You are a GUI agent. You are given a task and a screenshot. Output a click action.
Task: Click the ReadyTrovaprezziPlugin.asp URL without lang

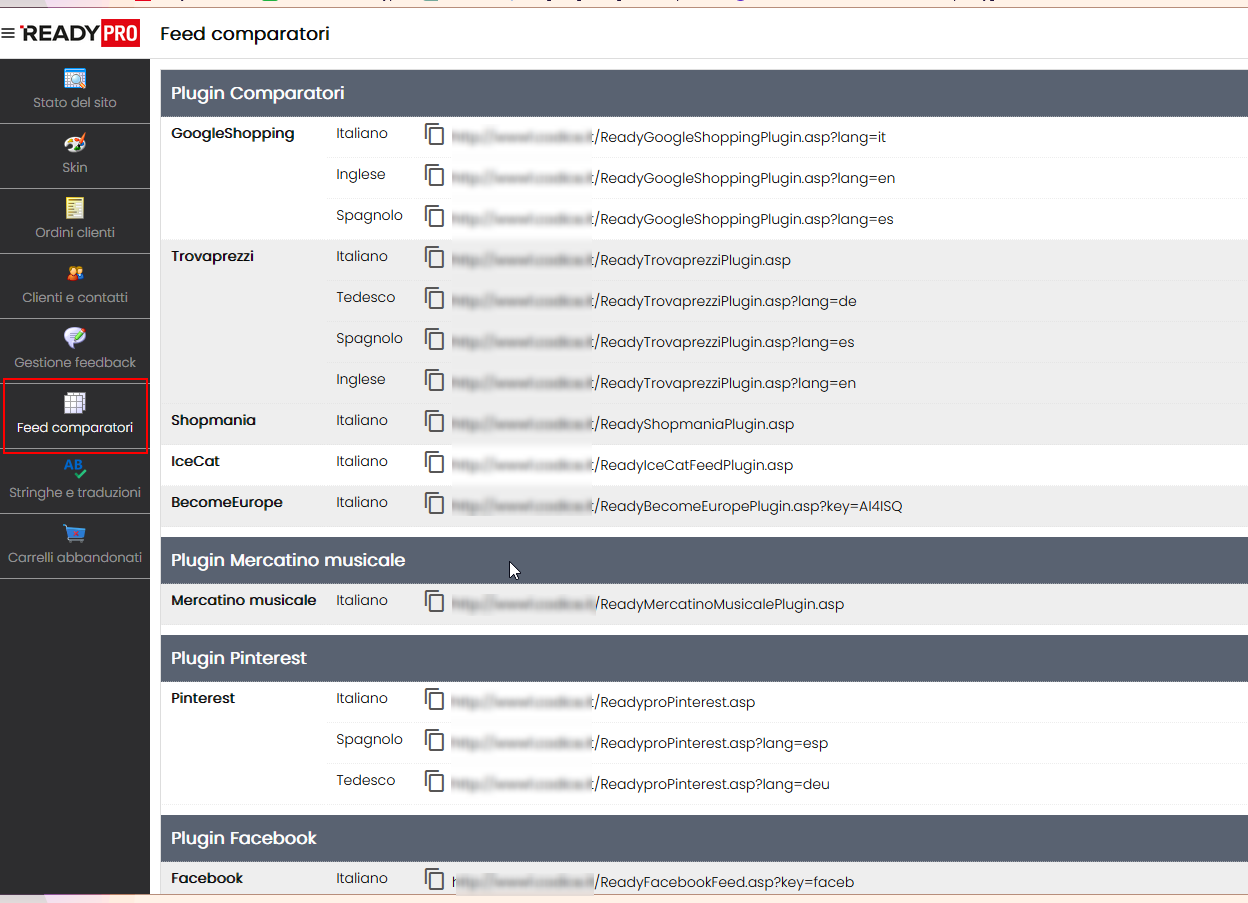[x=621, y=261]
